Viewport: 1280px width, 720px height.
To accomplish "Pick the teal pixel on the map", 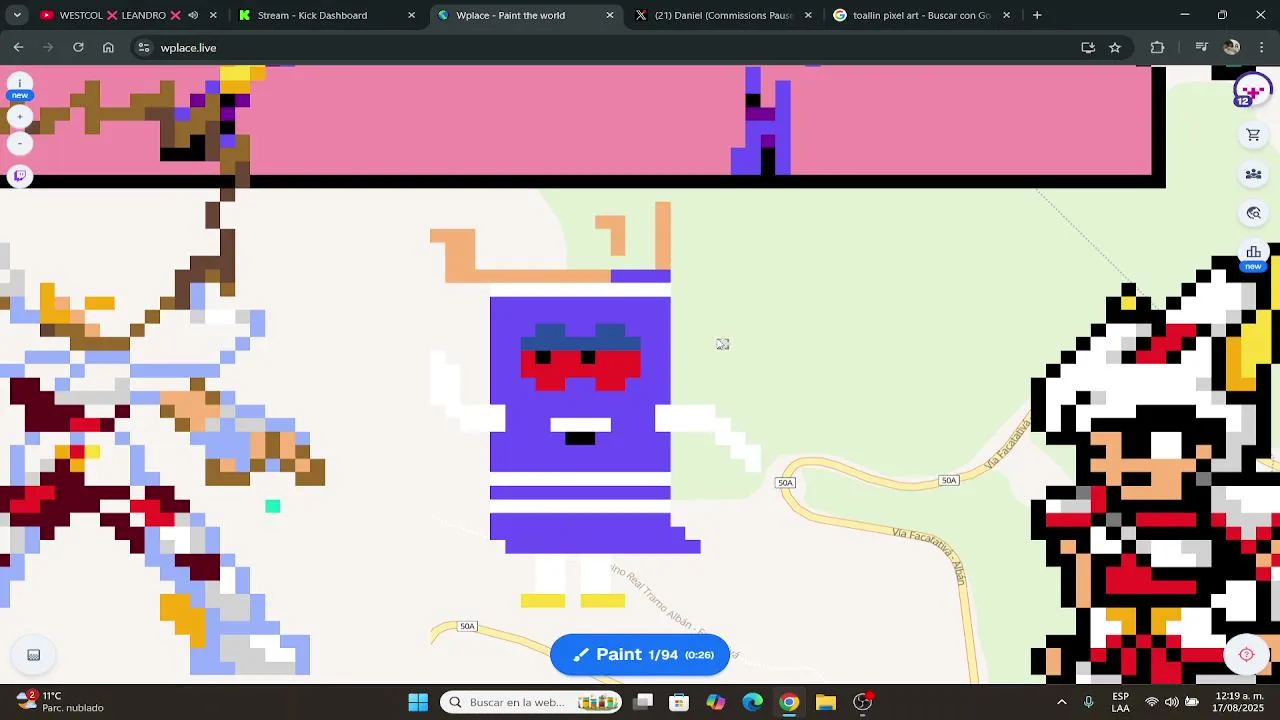I will coord(273,506).
